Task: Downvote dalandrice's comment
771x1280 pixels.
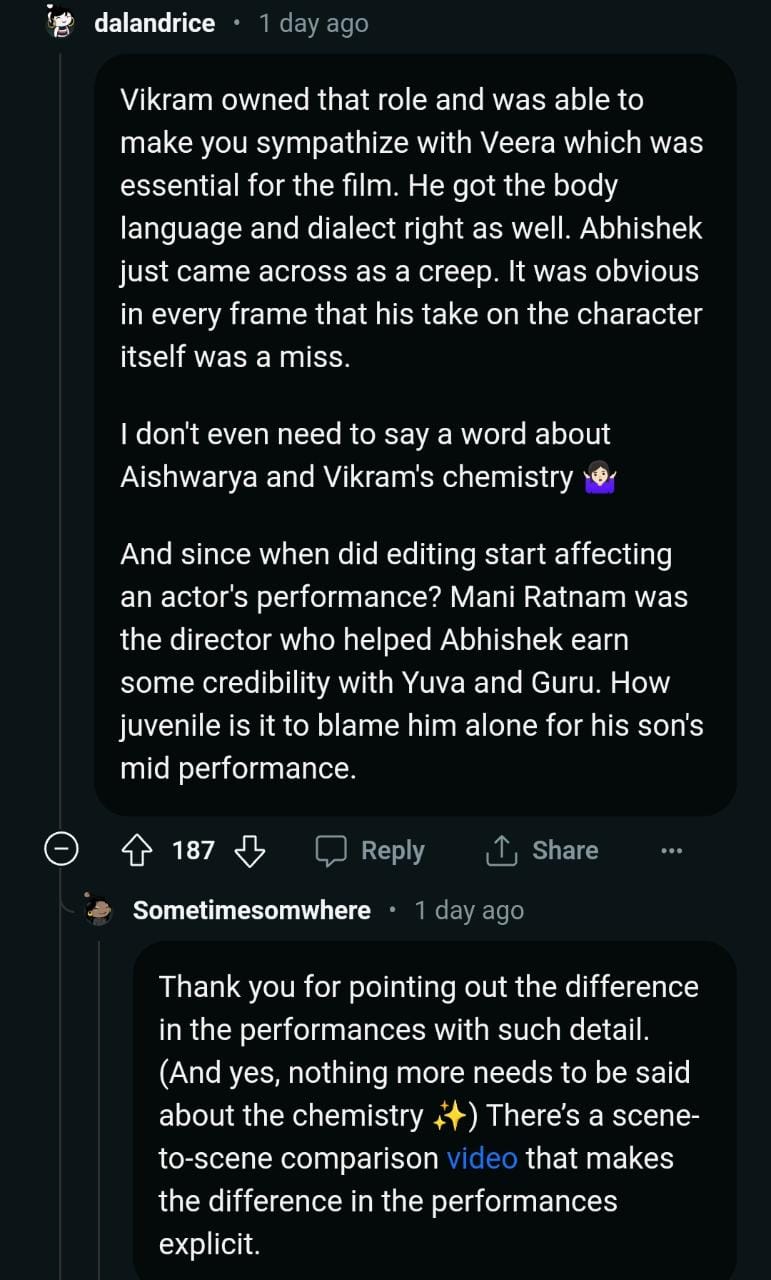Action: coord(249,851)
